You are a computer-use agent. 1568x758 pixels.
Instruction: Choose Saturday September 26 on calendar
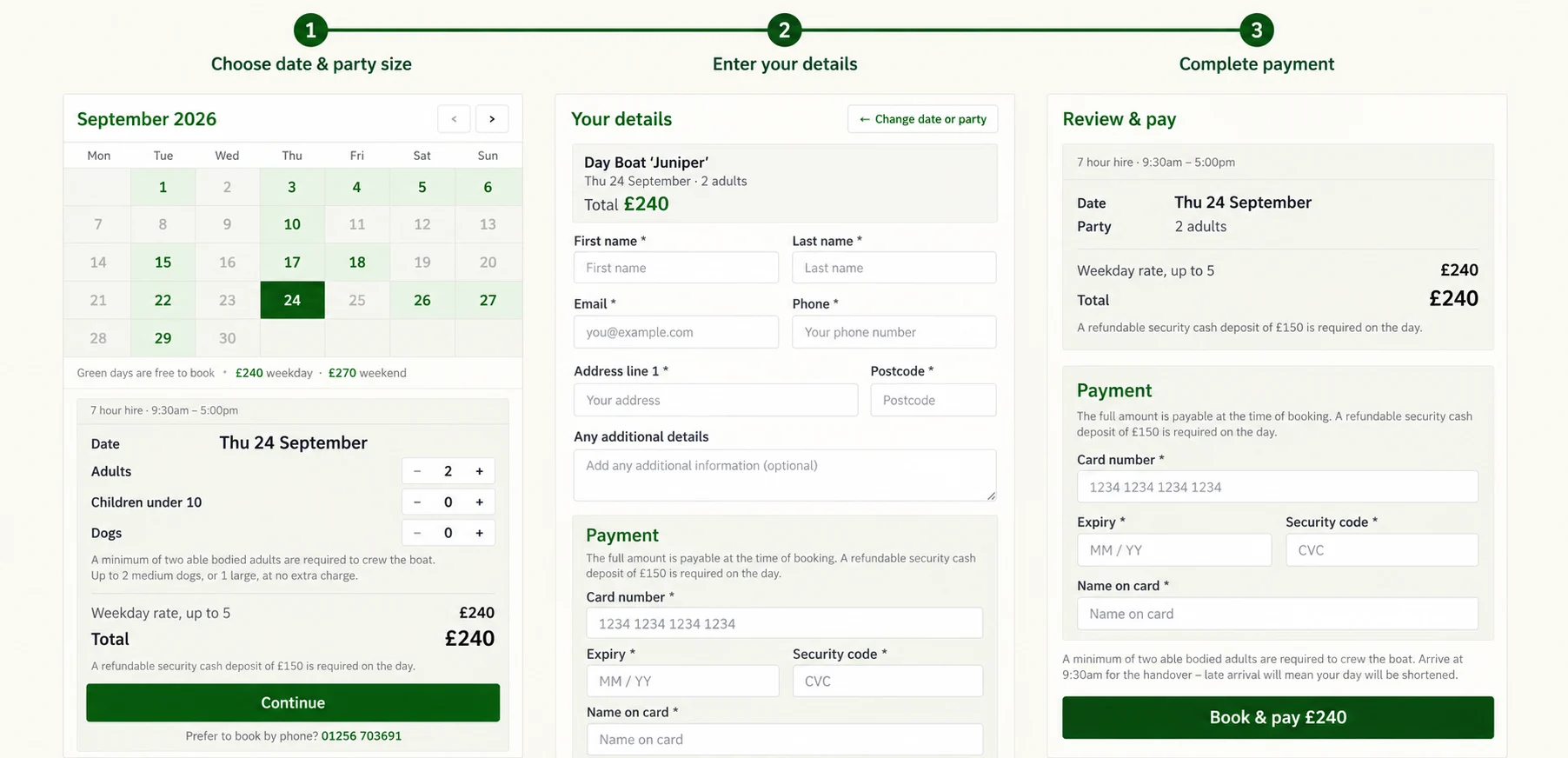[422, 300]
